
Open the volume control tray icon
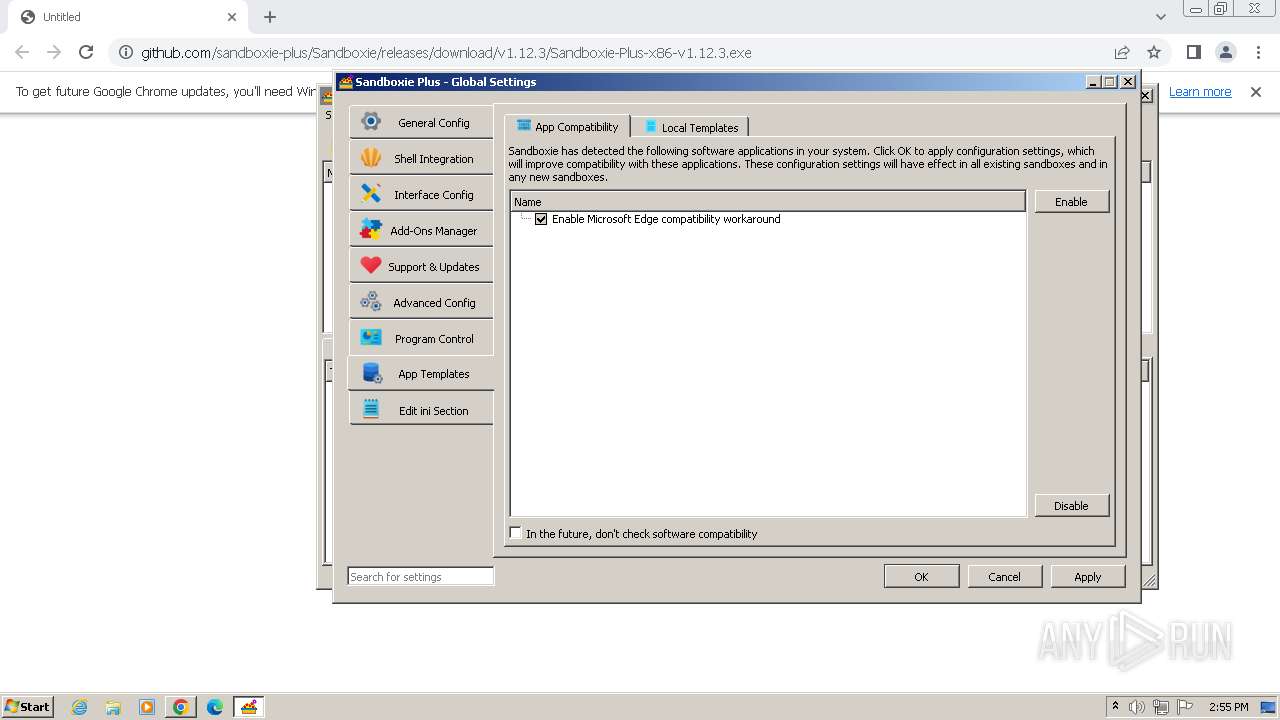1137,707
